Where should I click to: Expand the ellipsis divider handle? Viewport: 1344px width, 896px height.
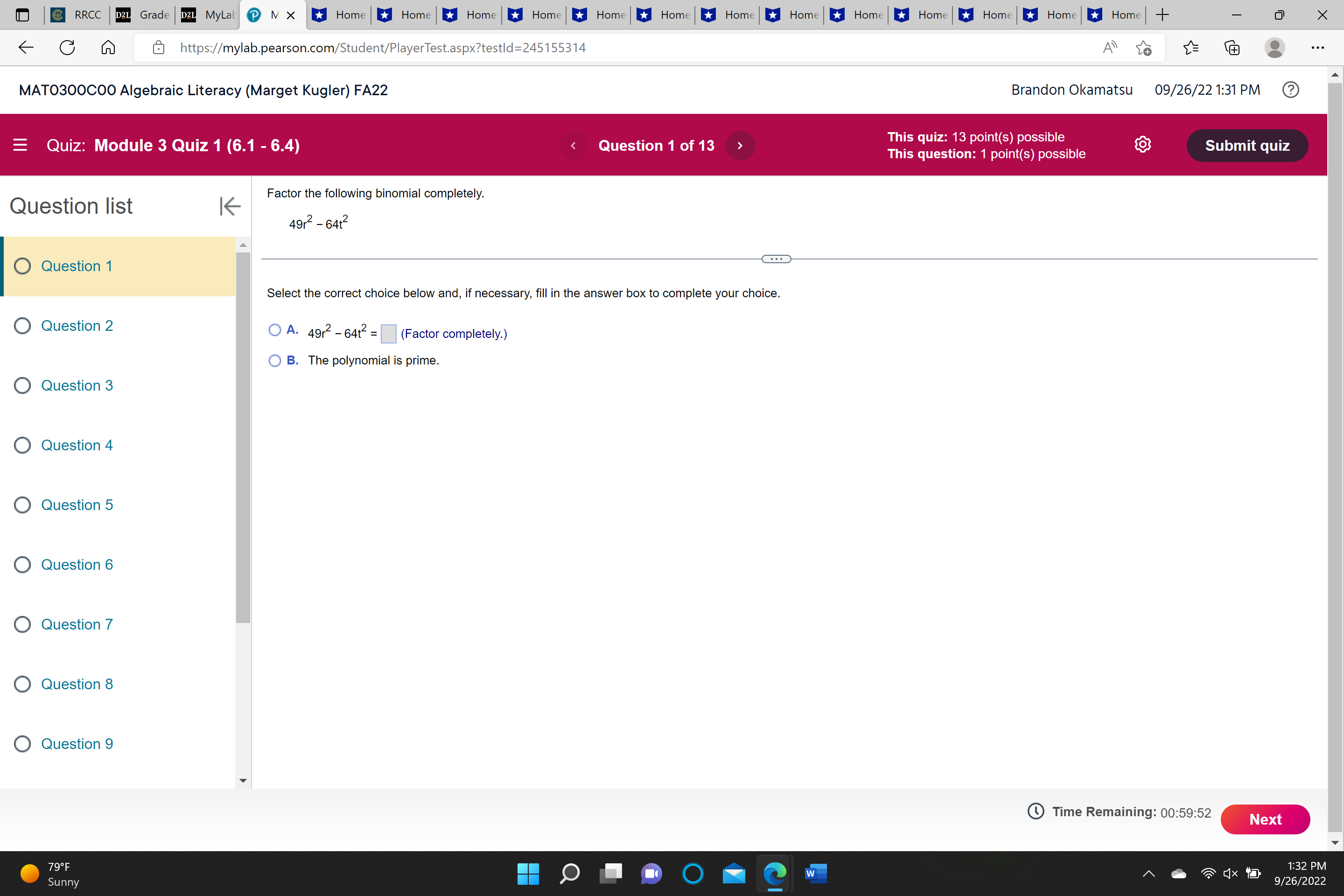[x=776, y=259]
